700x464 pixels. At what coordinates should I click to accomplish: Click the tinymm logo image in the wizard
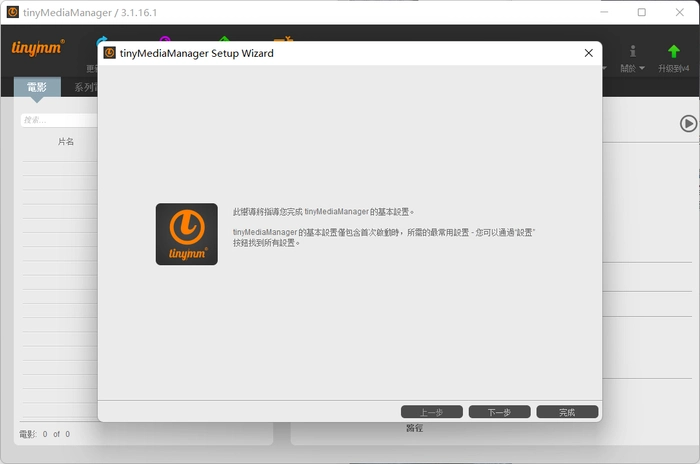(187, 234)
